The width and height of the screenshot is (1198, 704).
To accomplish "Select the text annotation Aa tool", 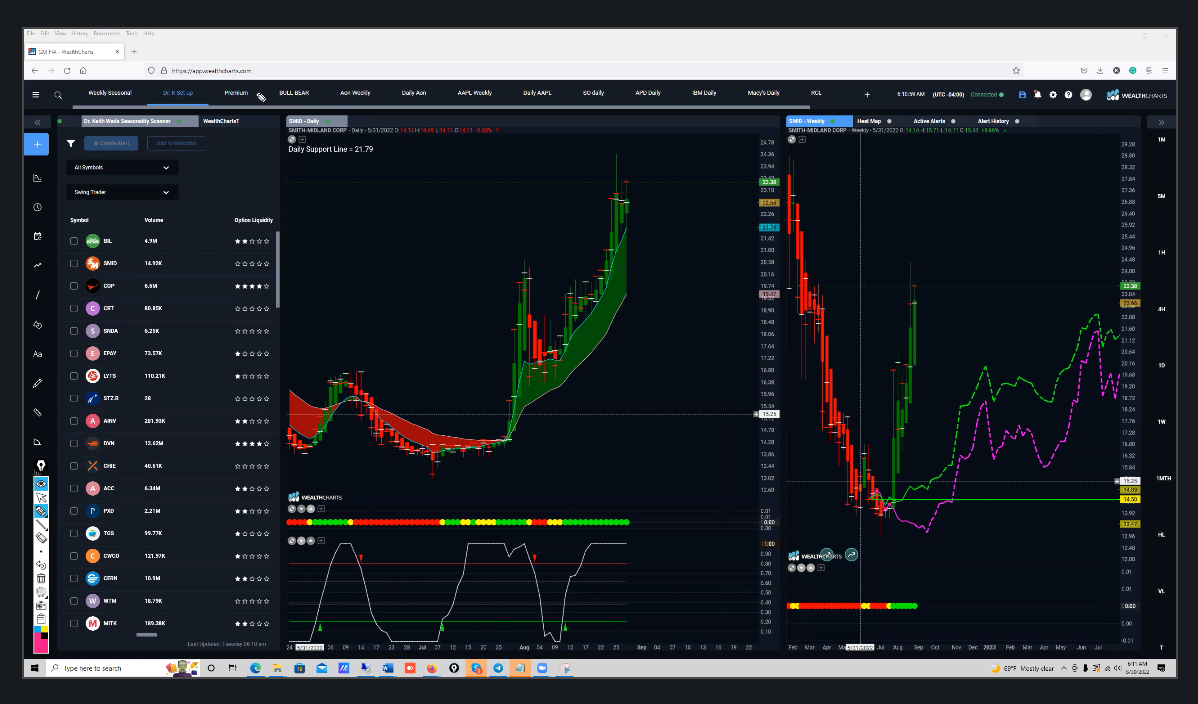I will coord(37,354).
